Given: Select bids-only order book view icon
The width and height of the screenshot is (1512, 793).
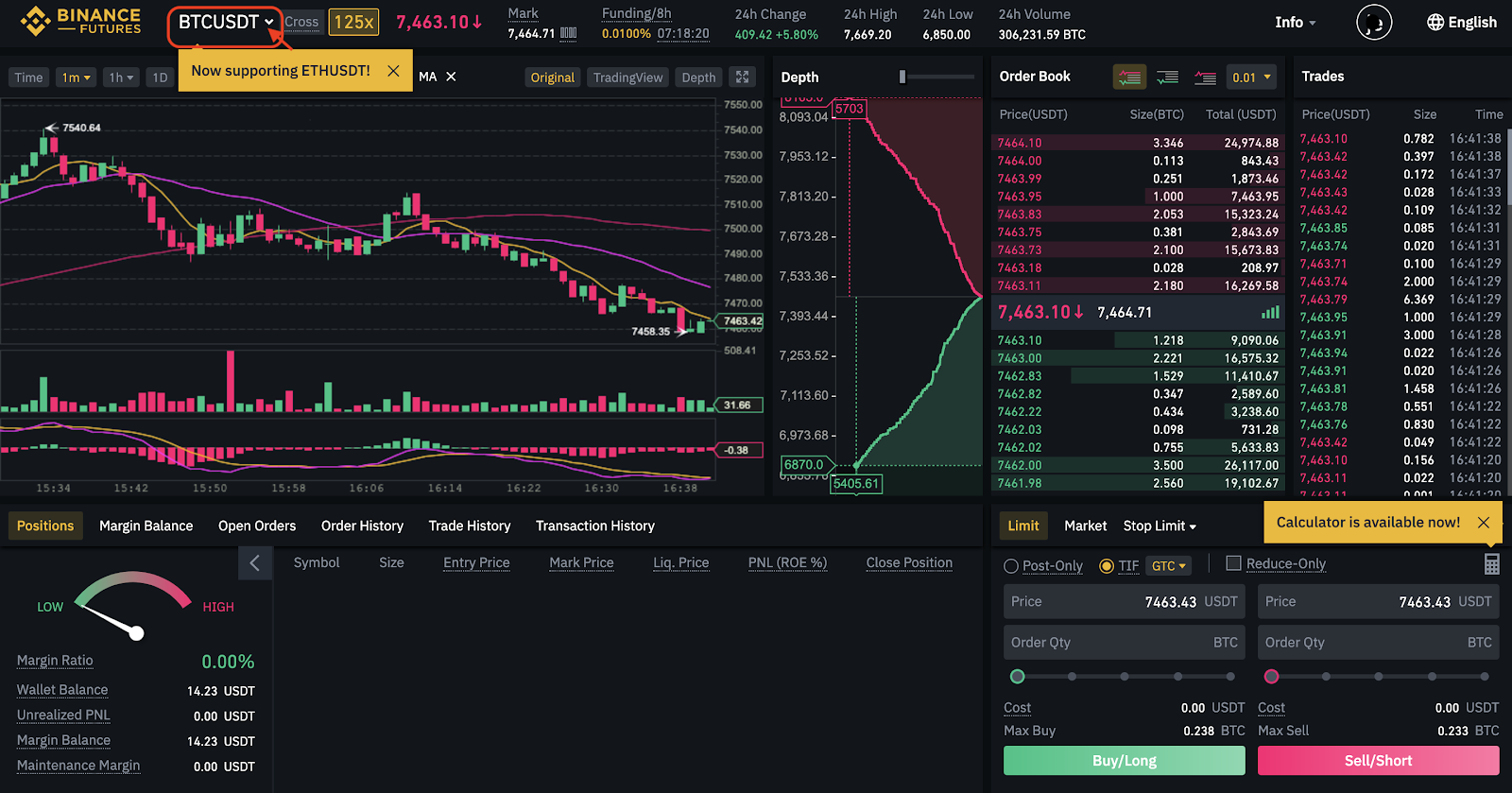Looking at the screenshot, I should tap(1168, 78).
